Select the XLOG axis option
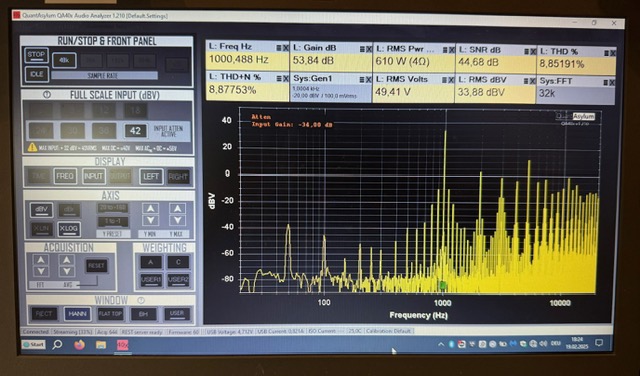 (69, 229)
